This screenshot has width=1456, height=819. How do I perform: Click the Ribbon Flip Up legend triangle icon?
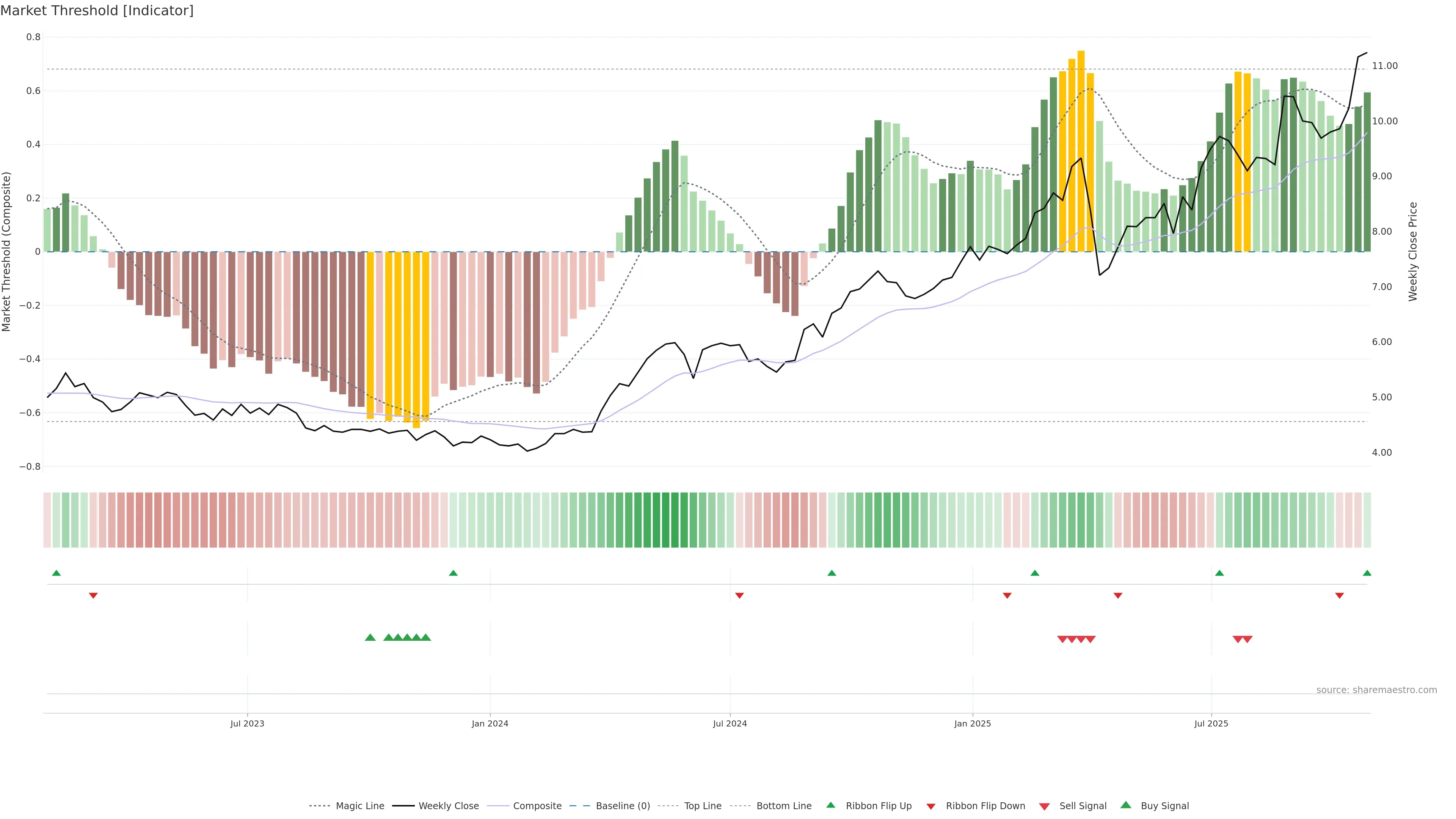(x=830, y=805)
